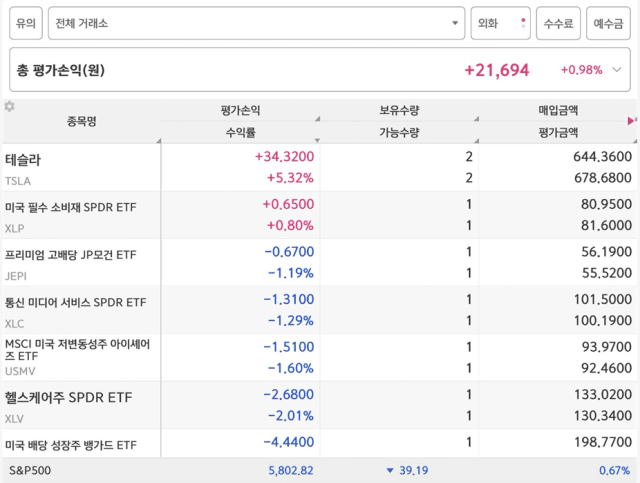
Task: Sort by the 가능수량 column header
Action: click(399, 132)
